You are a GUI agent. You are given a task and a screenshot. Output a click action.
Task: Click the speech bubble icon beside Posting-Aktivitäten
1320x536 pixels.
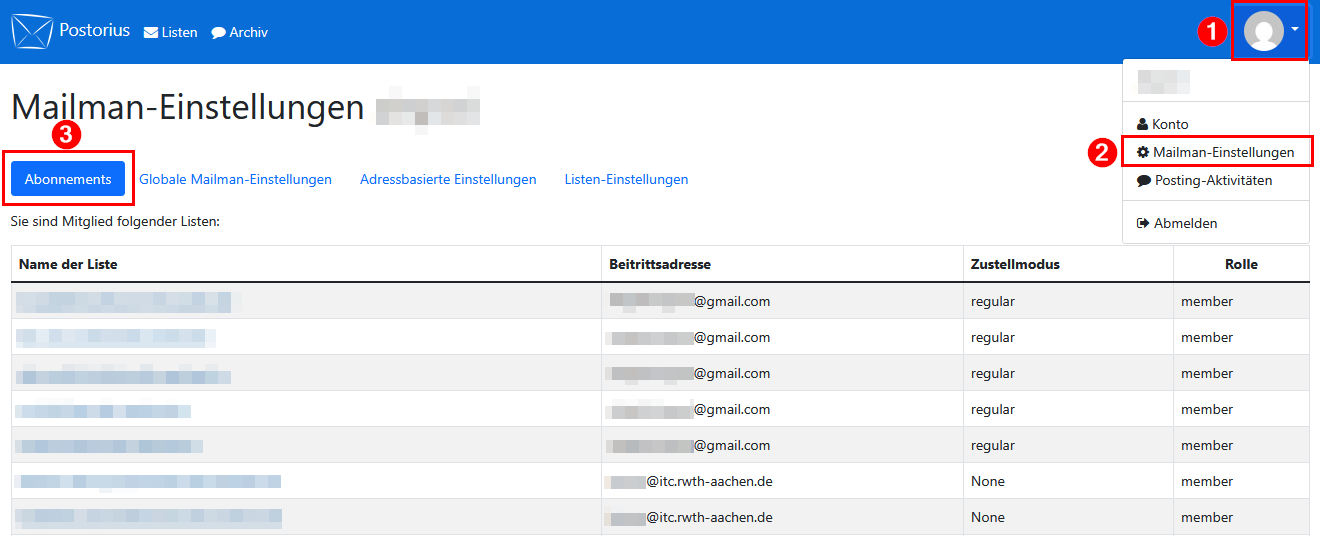[1144, 181]
